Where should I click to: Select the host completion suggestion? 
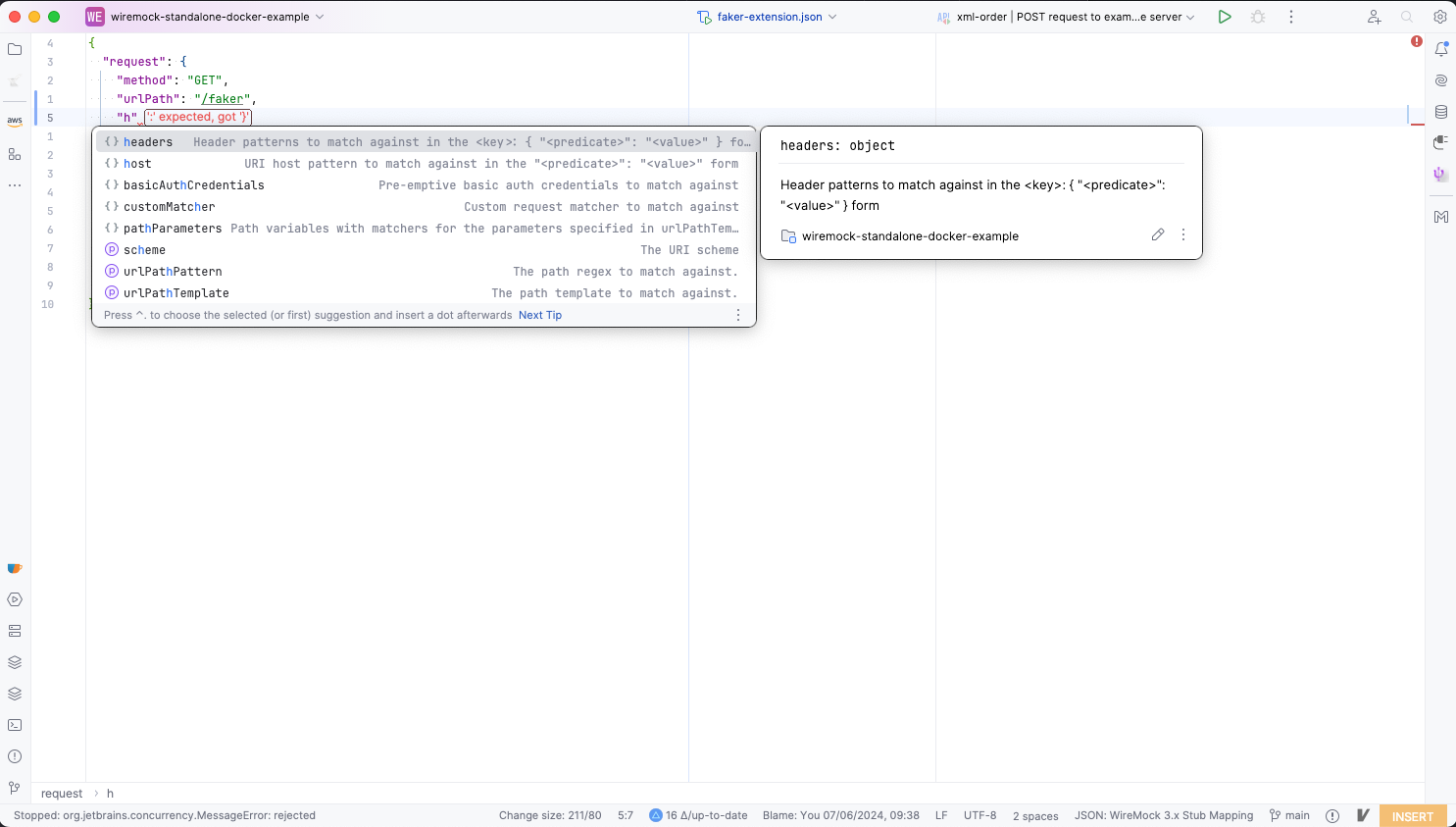pyautogui.click(x=425, y=164)
